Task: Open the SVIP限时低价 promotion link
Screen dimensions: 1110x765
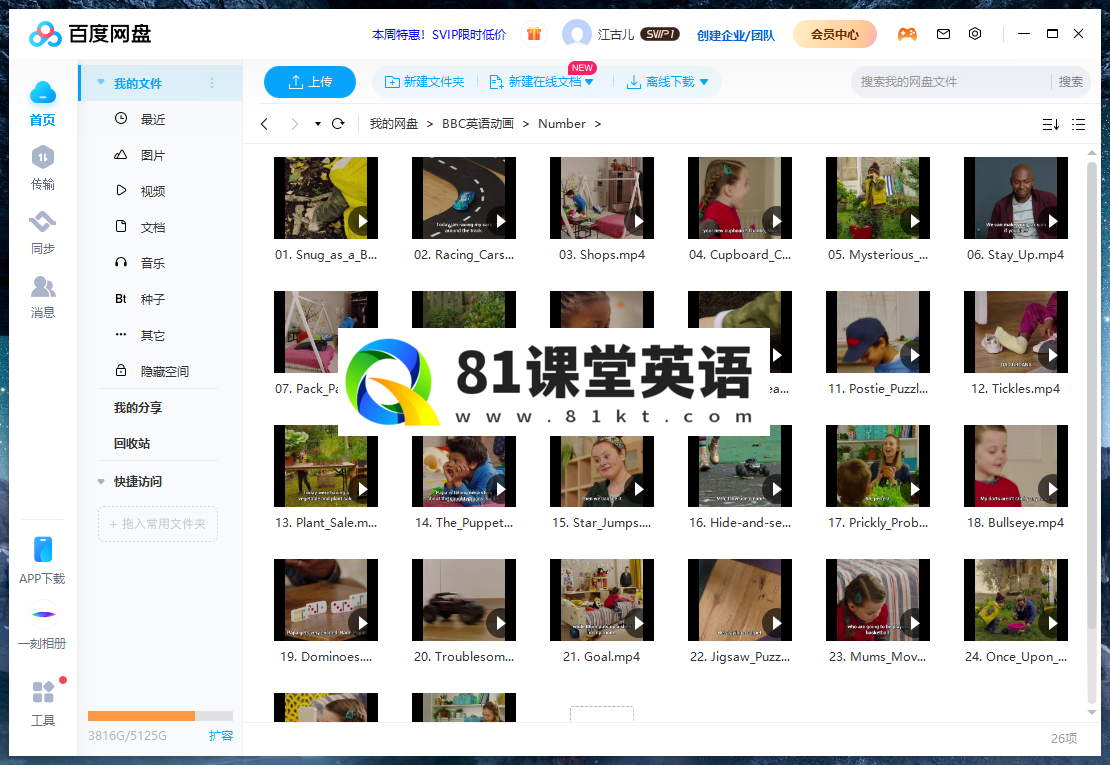Action: [440, 35]
